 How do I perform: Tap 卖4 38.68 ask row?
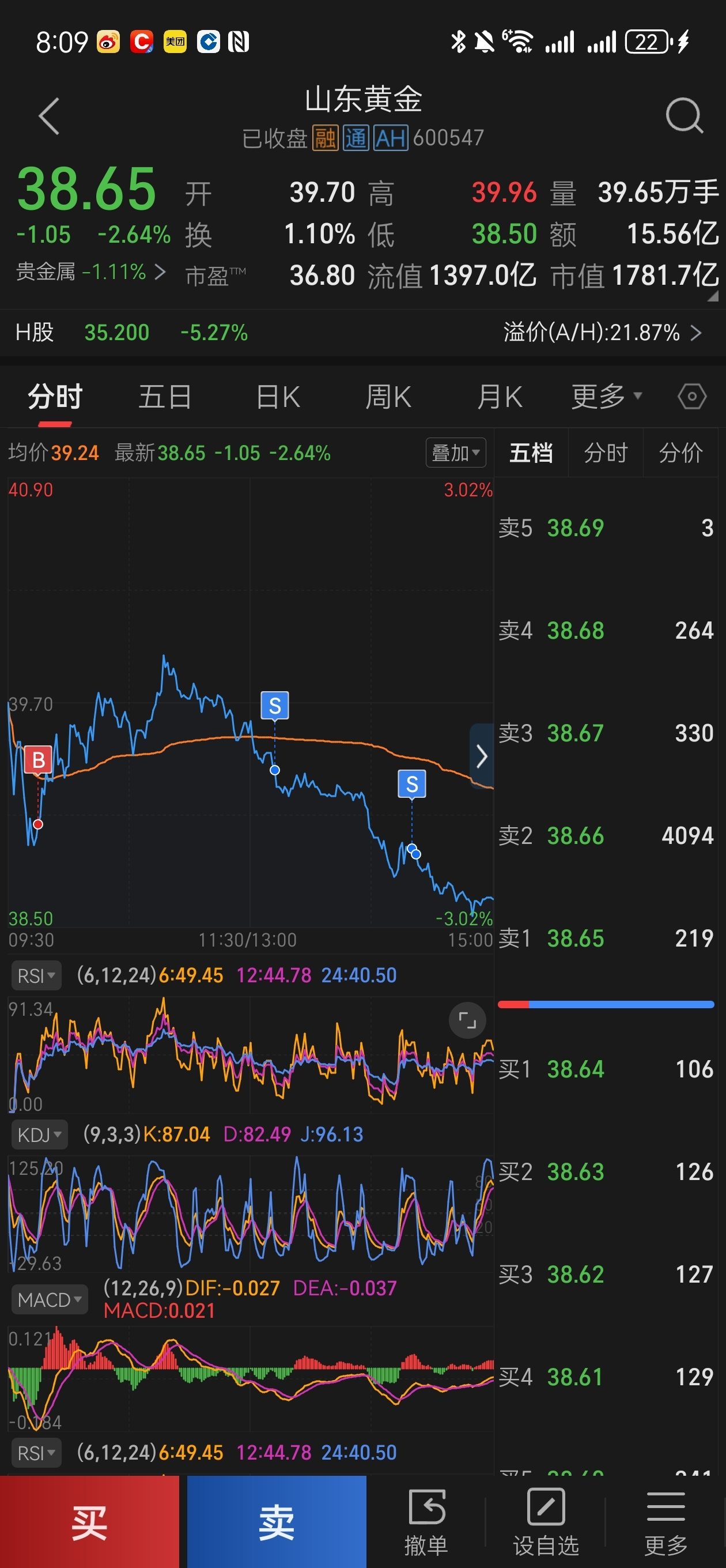pos(606,631)
